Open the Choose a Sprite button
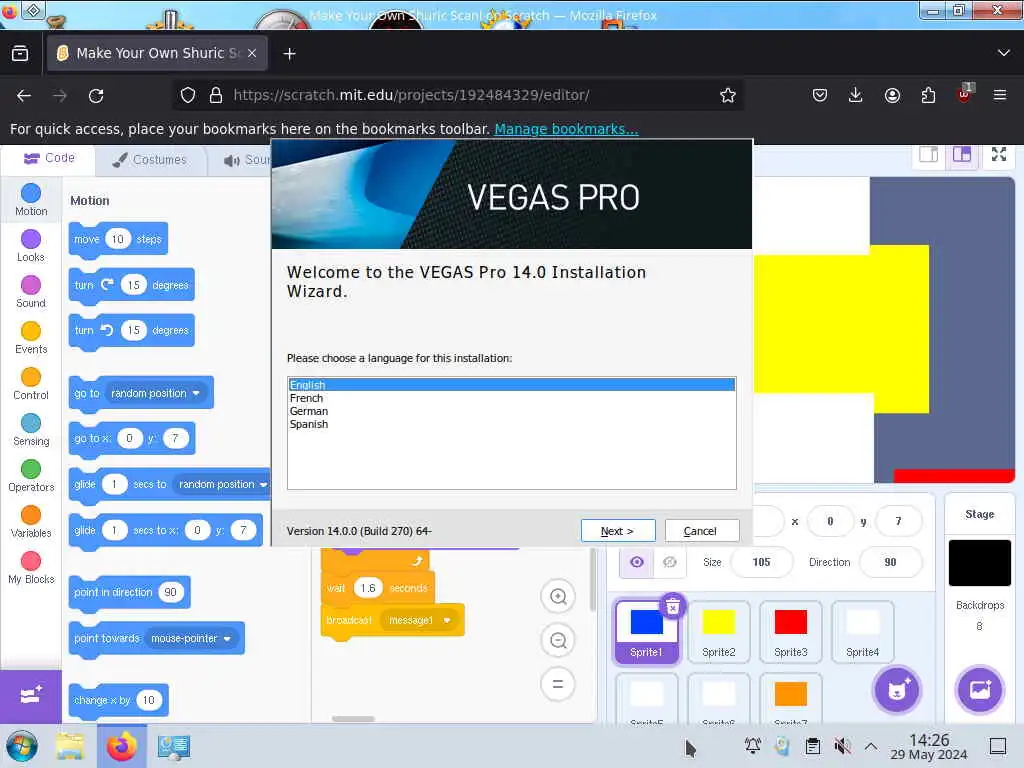This screenshot has width=1024, height=768. click(x=897, y=690)
